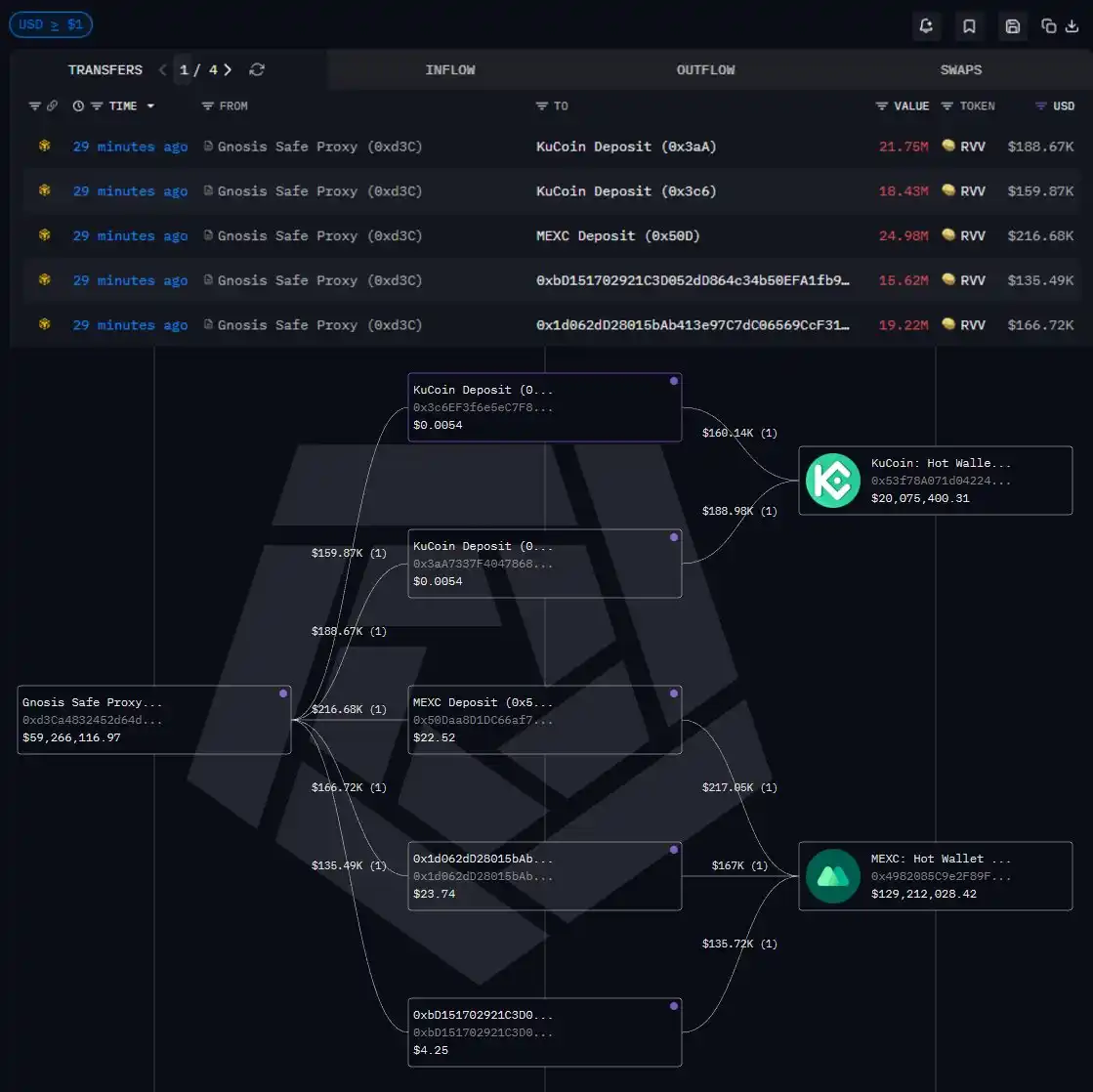
Task: Toggle purple dot on MEXC Deposit node
Action: [673, 693]
